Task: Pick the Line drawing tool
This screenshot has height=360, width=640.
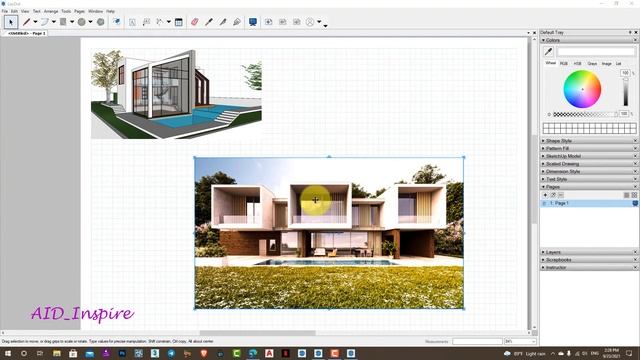Action: 27,22
